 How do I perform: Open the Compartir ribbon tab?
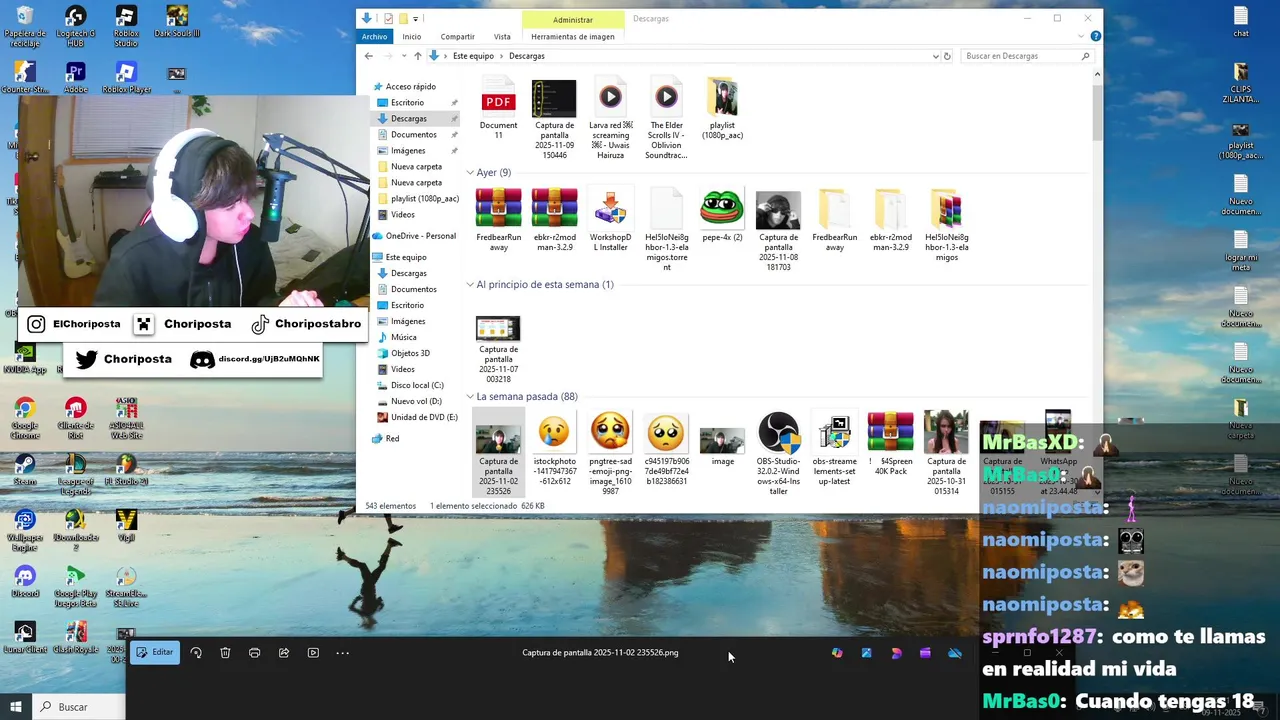(457, 36)
